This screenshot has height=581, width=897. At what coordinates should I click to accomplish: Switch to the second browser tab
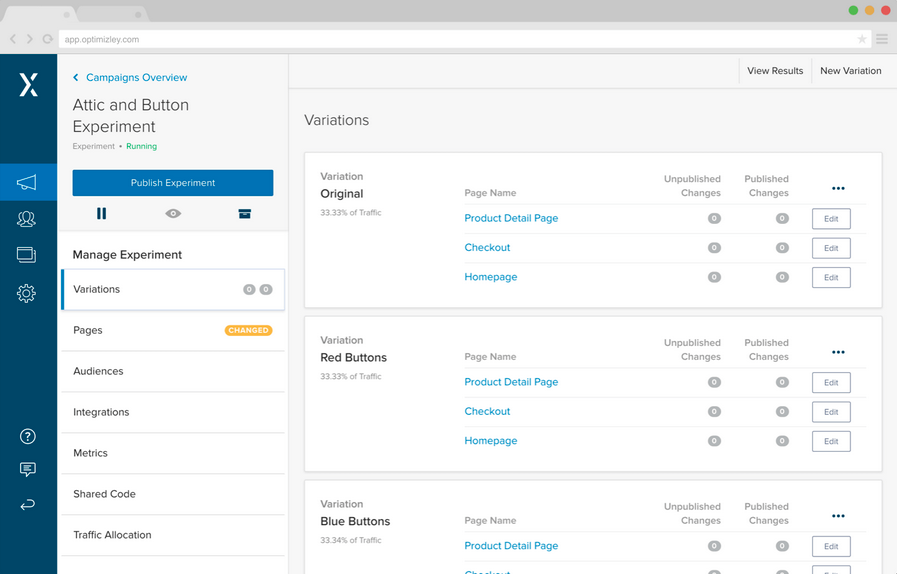pyautogui.click(x=112, y=14)
